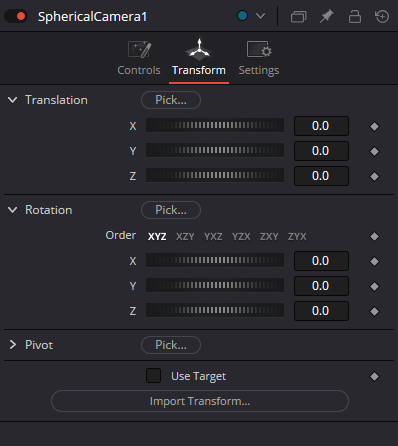Switch to the Settings tab

(259, 59)
